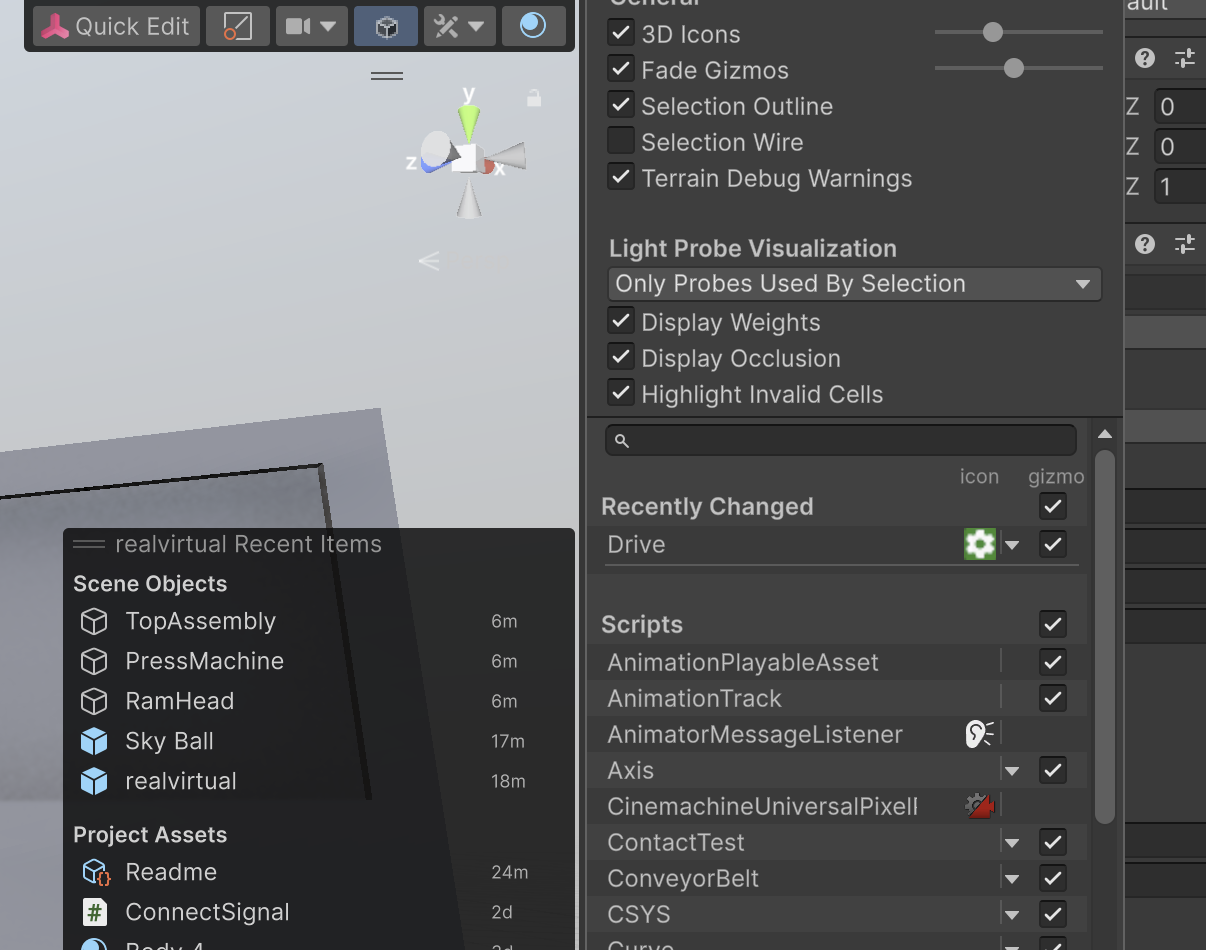1206x950 pixels.
Task: Toggle the 2D view mode icon
Action: (237, 26)
